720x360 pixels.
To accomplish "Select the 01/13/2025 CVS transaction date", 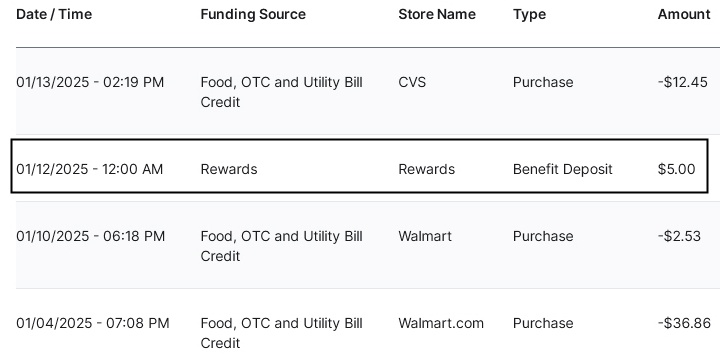I will tap(90, 82).
